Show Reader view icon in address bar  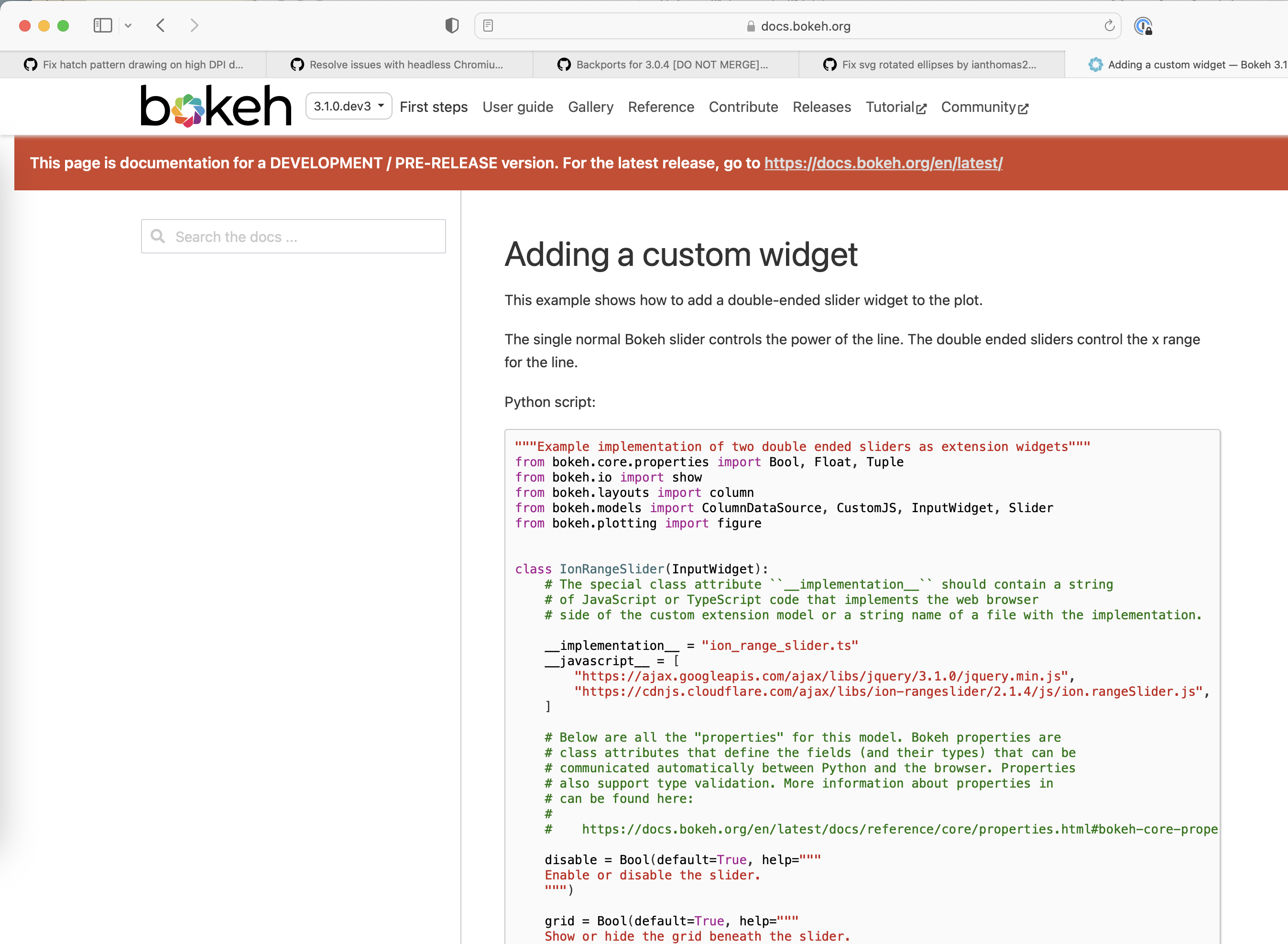[488, 26]
